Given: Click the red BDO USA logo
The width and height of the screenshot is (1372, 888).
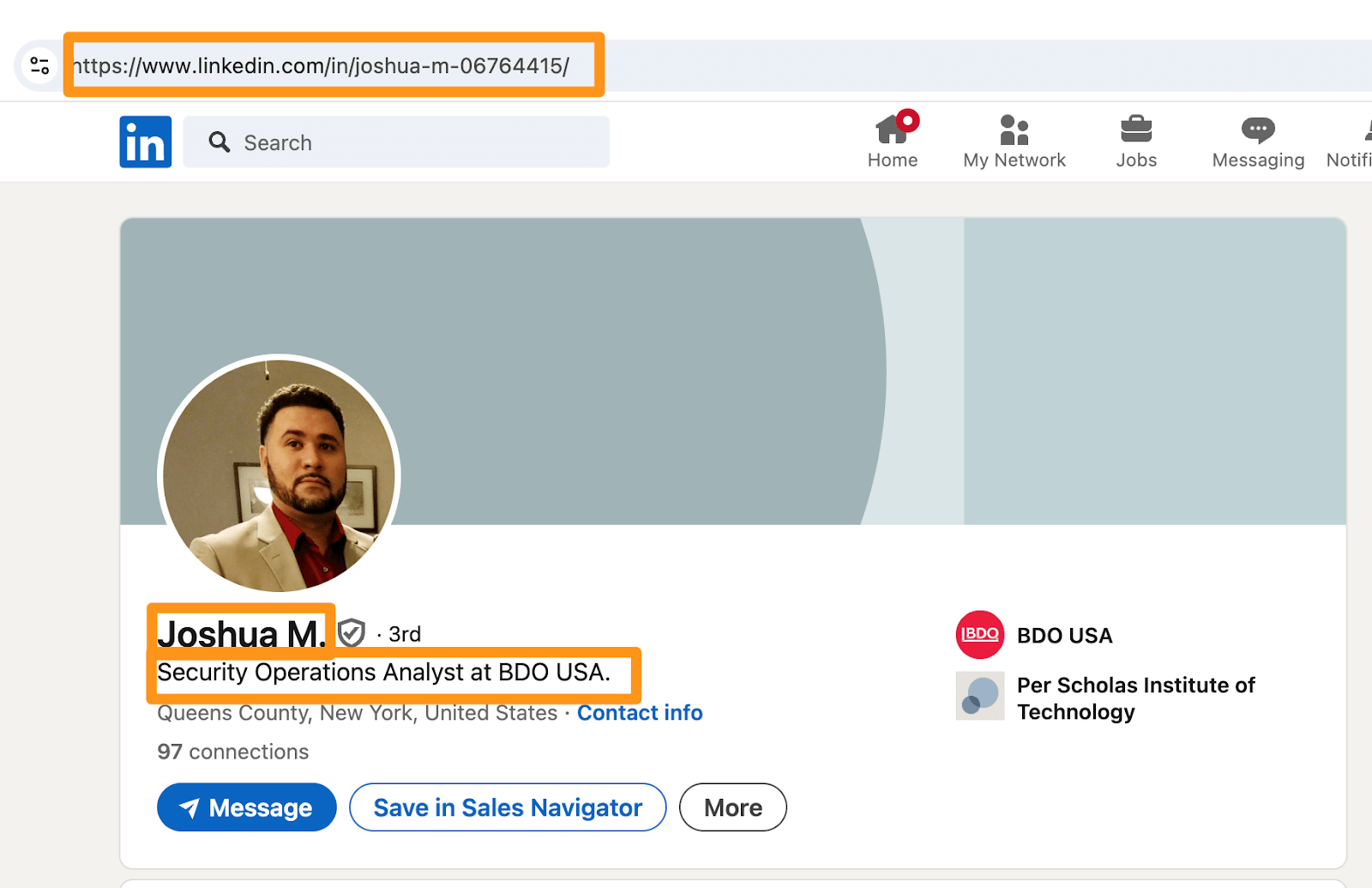Looking at the screenshot, I should pyautogui.click(x=979, y=635).
